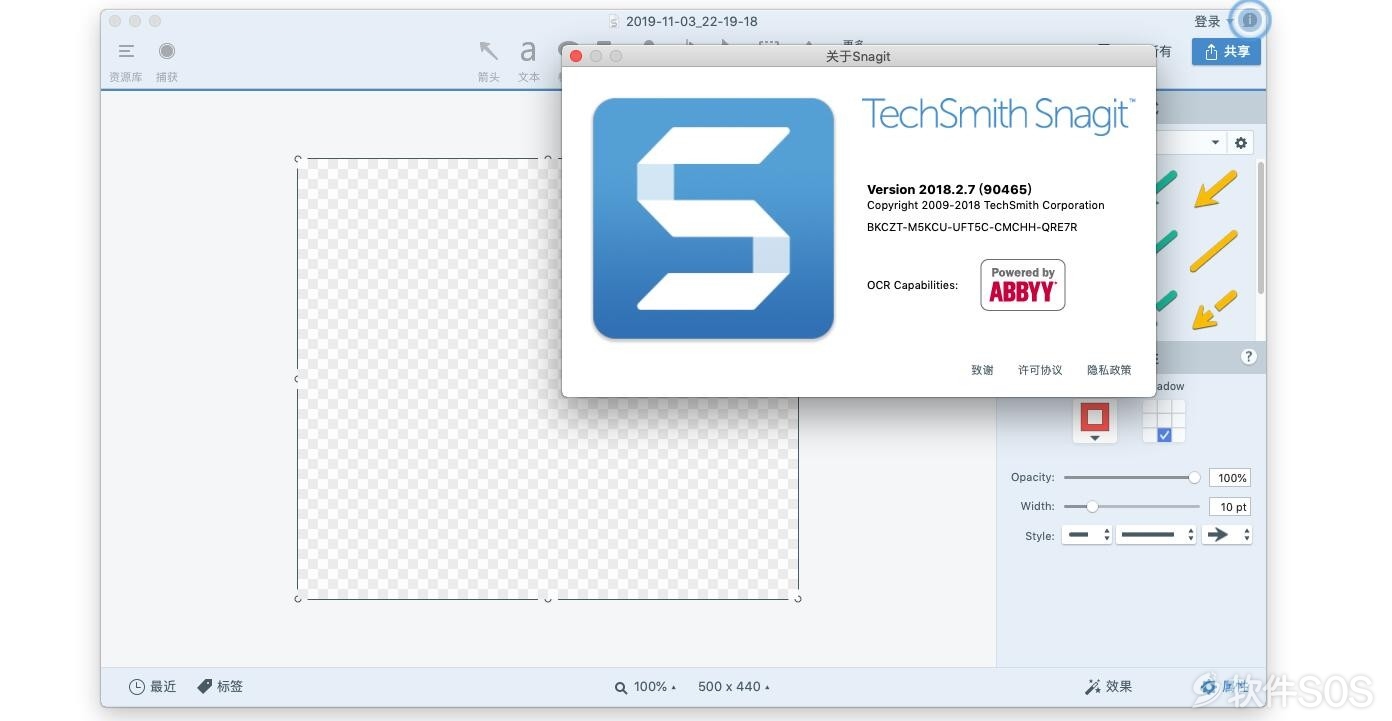Click the TechSmith Snagit heading text

pyautogui.click(x=998, y=115)
